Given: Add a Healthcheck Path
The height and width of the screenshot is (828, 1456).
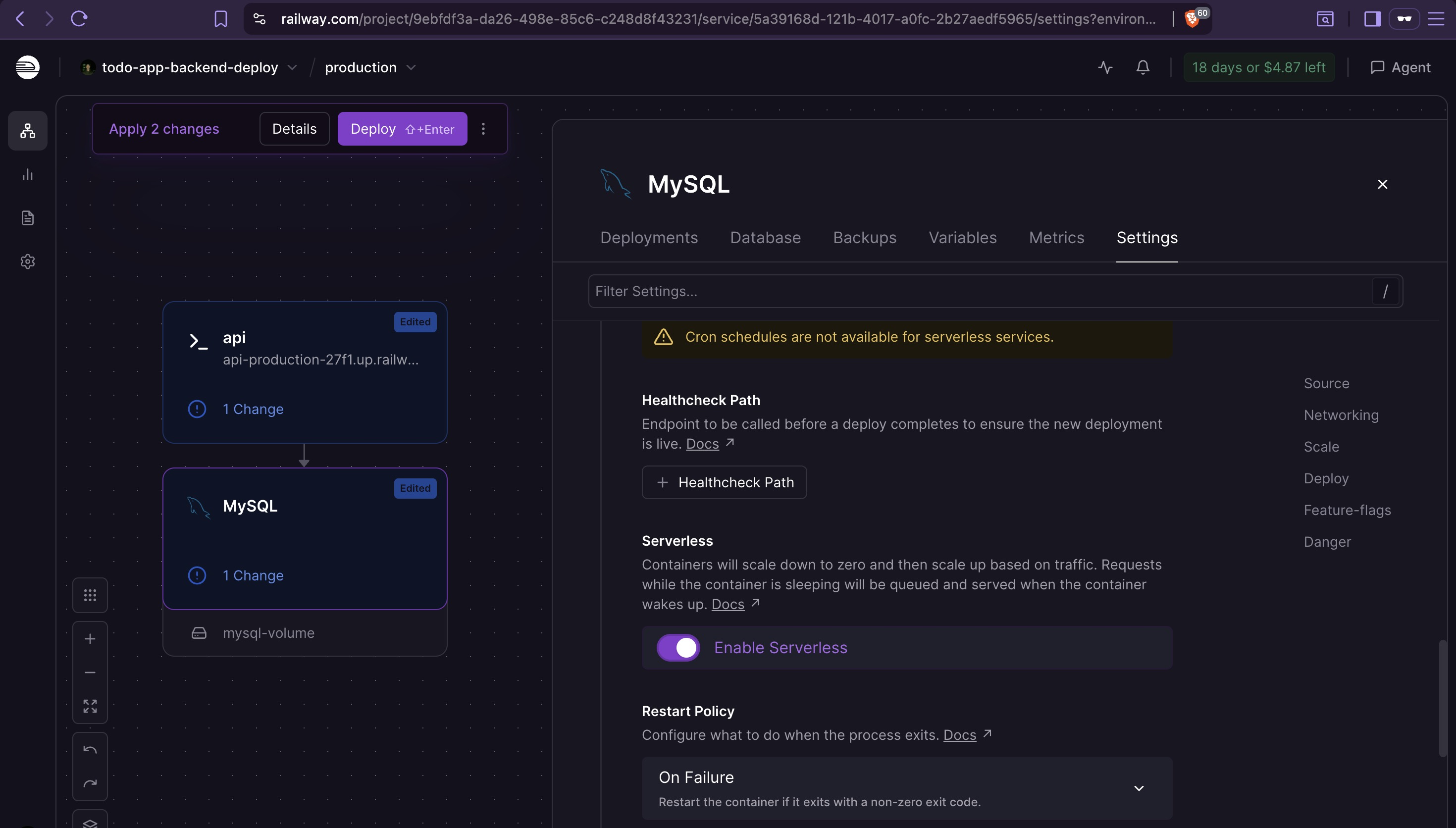Looking at the screenshot, I should pyautogui.click(x=724, y=482).
